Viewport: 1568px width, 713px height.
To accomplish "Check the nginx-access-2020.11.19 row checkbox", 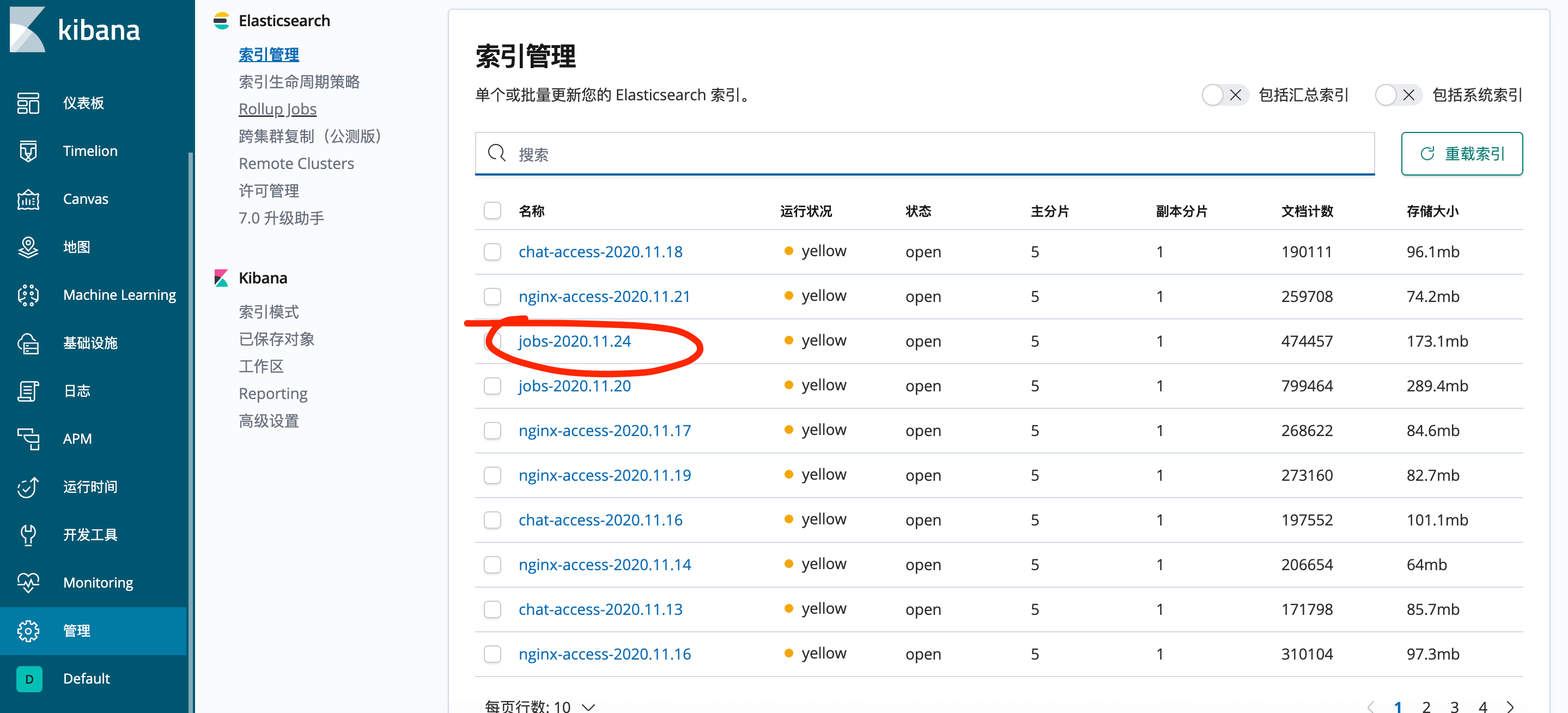I will (492, 475).
